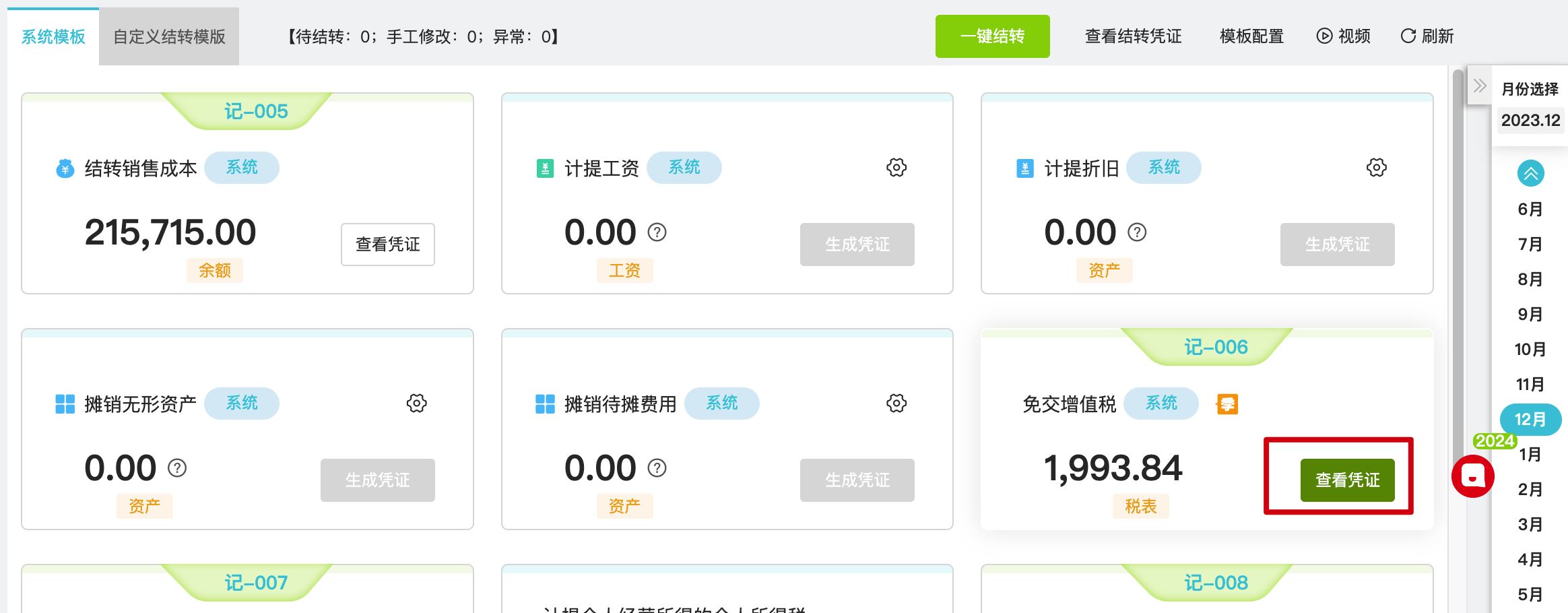This screenshot has width=1568, height=613.
Task: Open settings gear for 计提工资 card
Action: point(896,168)
